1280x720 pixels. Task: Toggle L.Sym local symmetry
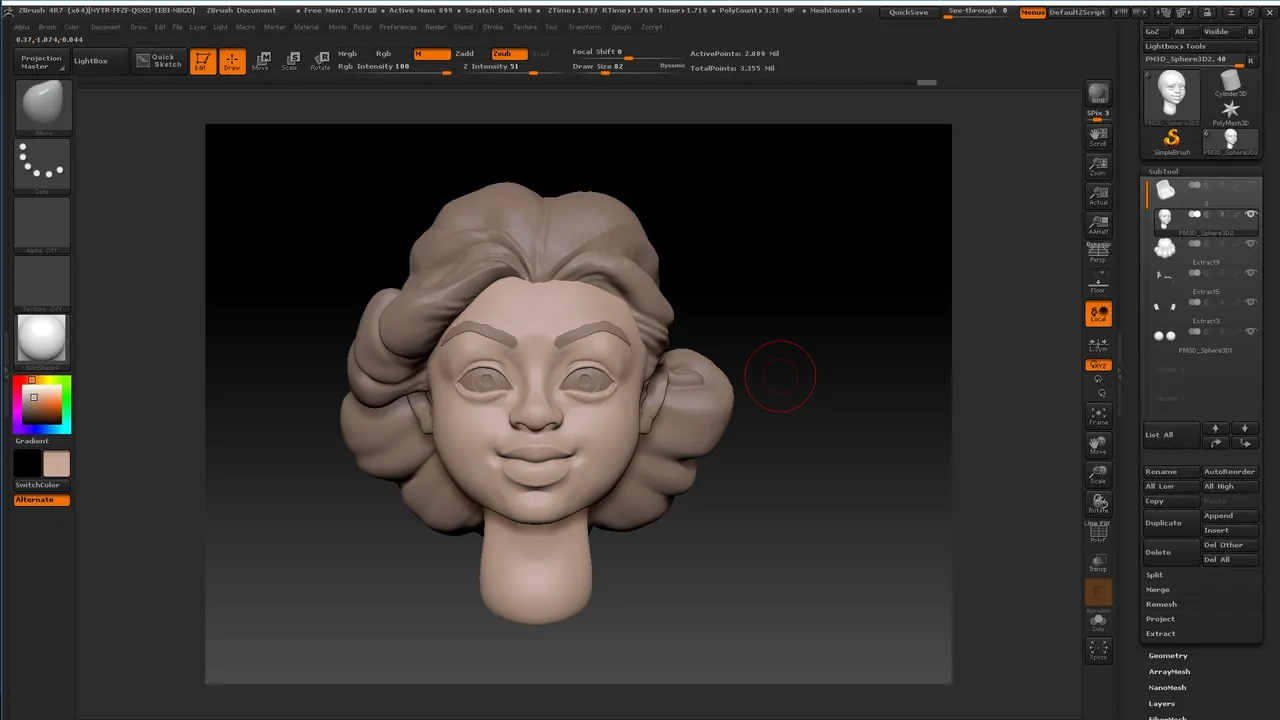(1098, 344)
